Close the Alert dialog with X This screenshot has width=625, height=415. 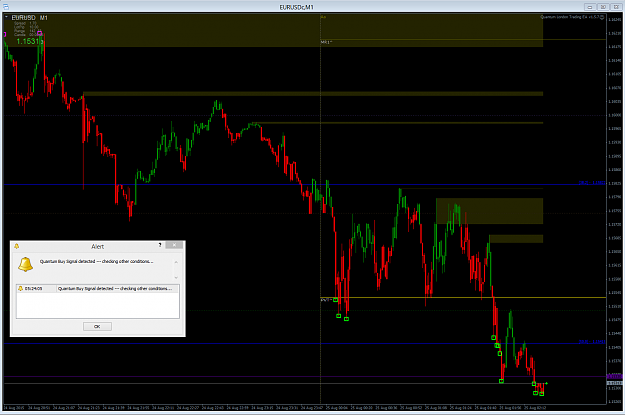click(x=174, y=245)
